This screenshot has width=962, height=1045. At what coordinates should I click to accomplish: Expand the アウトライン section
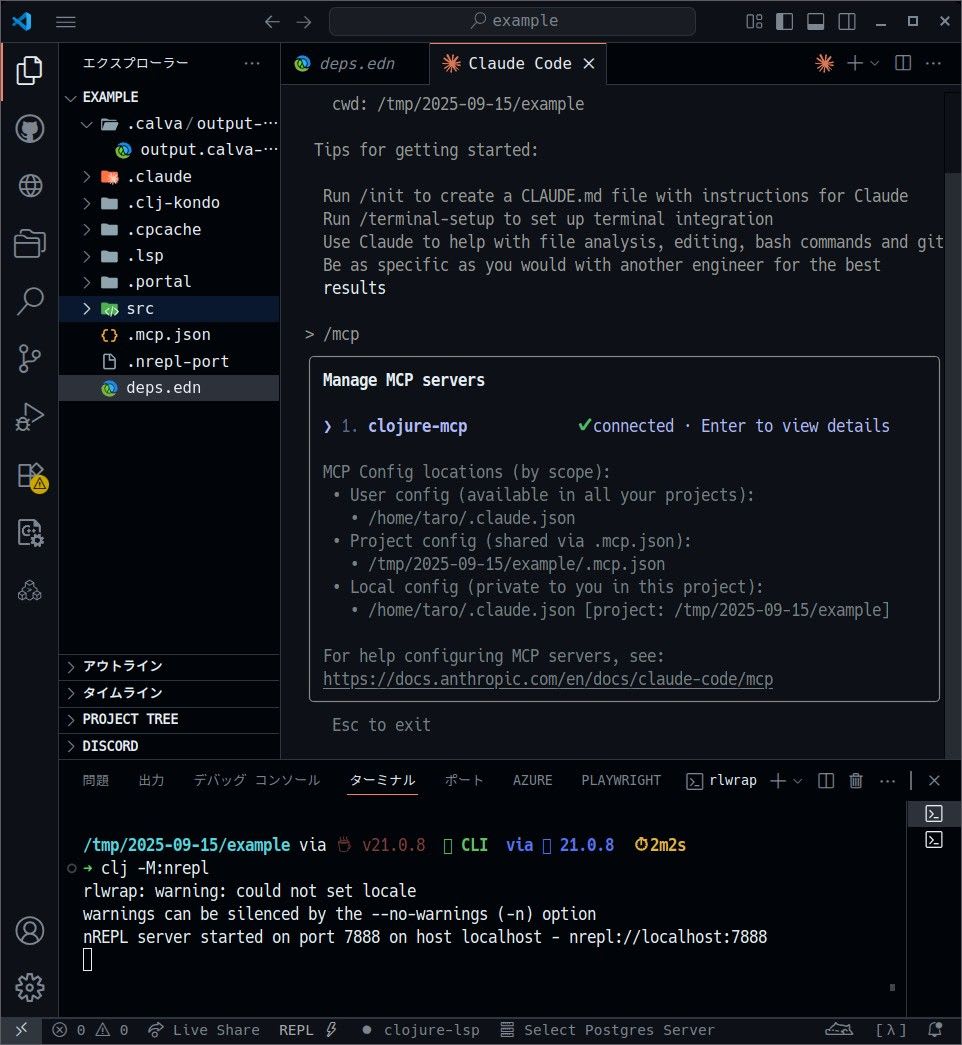[x=169, y=666]
